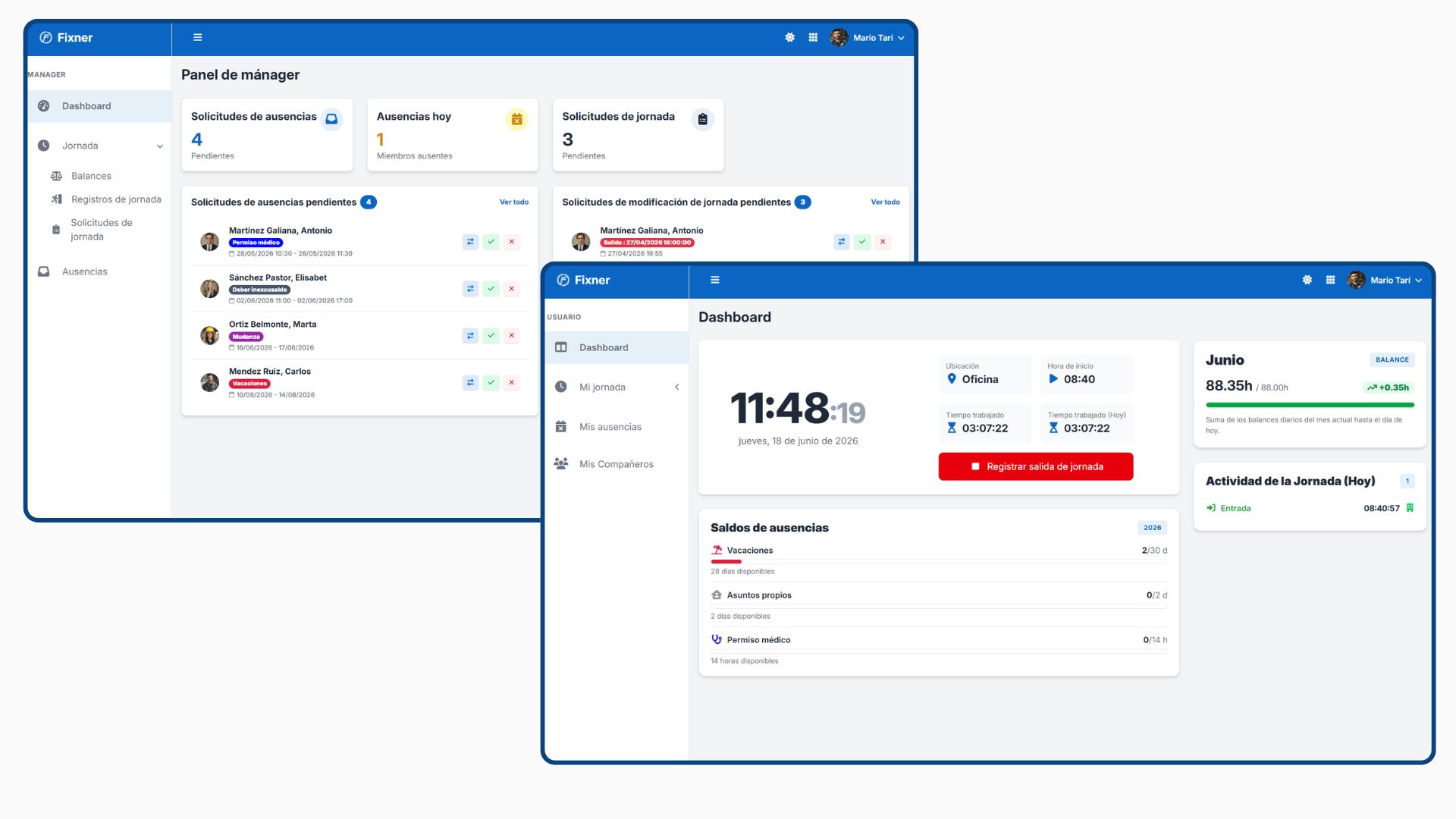Viewport: 1456px width, 819px height.
Task: Click BALANCE badge on Junio card
Action: click(1392, 360)
